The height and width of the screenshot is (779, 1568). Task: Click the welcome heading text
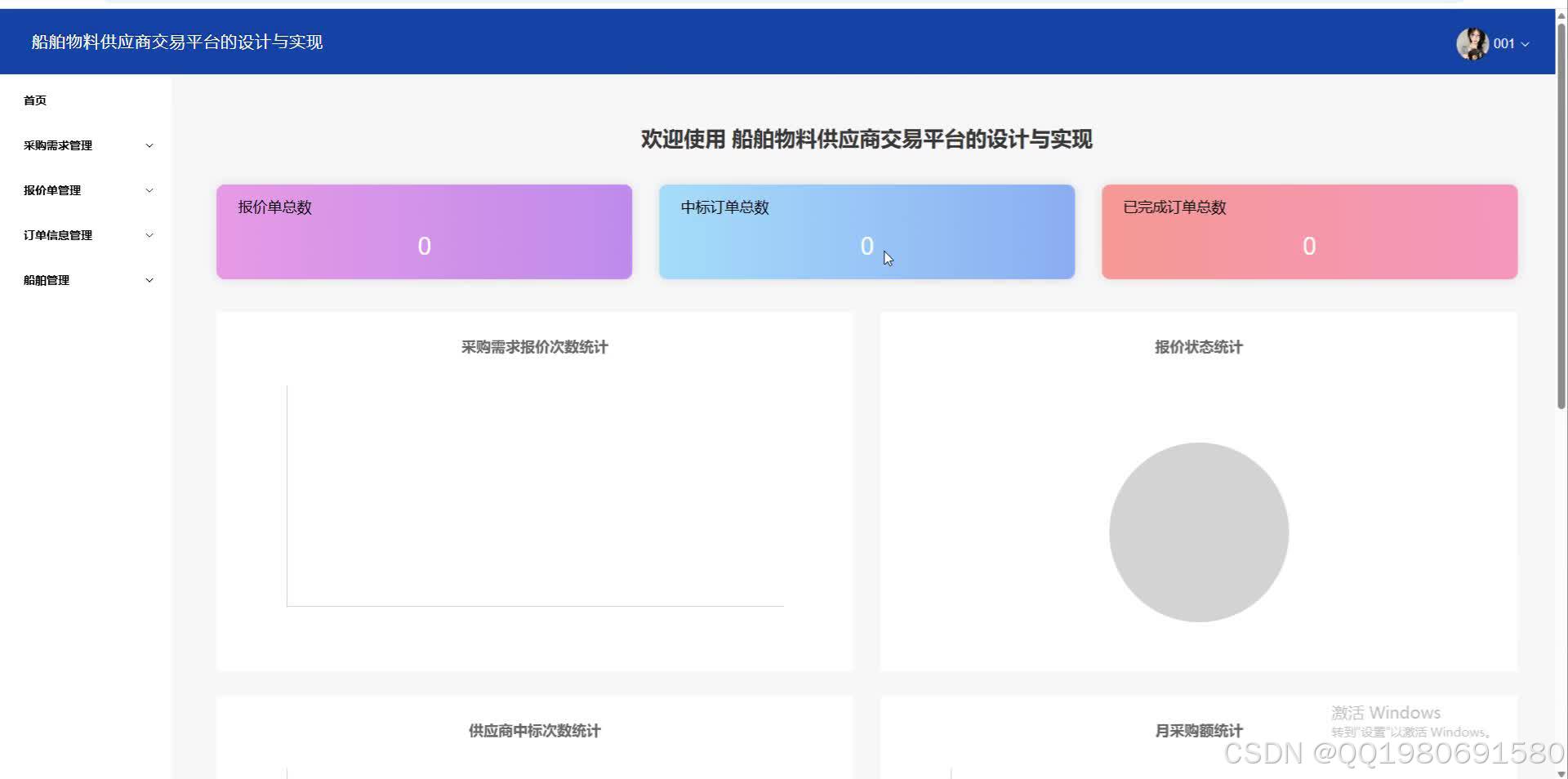click(866, 140)
